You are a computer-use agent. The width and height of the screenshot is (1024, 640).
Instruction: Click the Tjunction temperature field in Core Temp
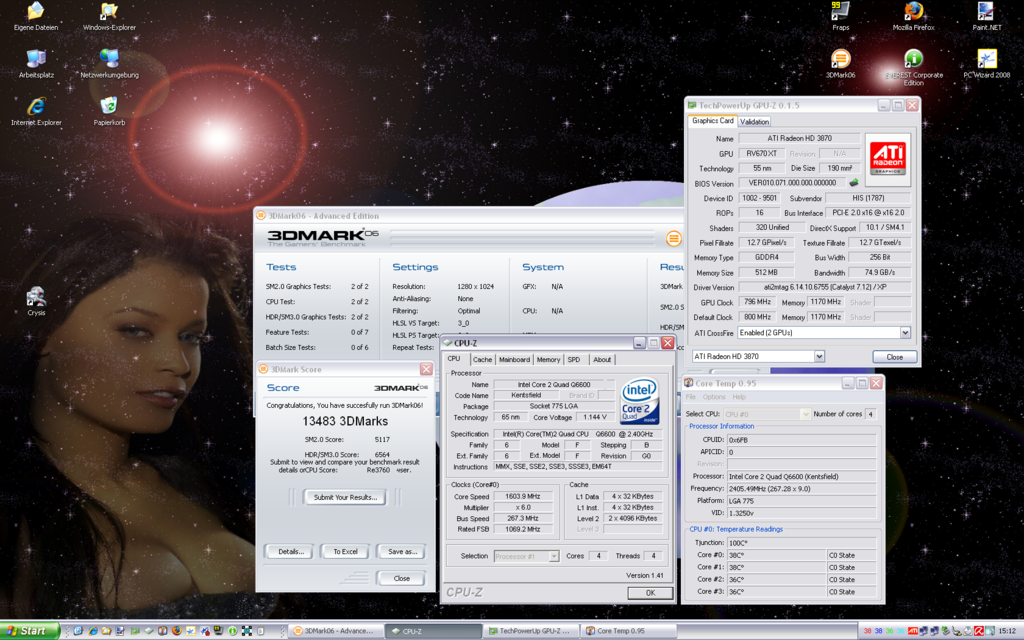click(x=801, y=543)
